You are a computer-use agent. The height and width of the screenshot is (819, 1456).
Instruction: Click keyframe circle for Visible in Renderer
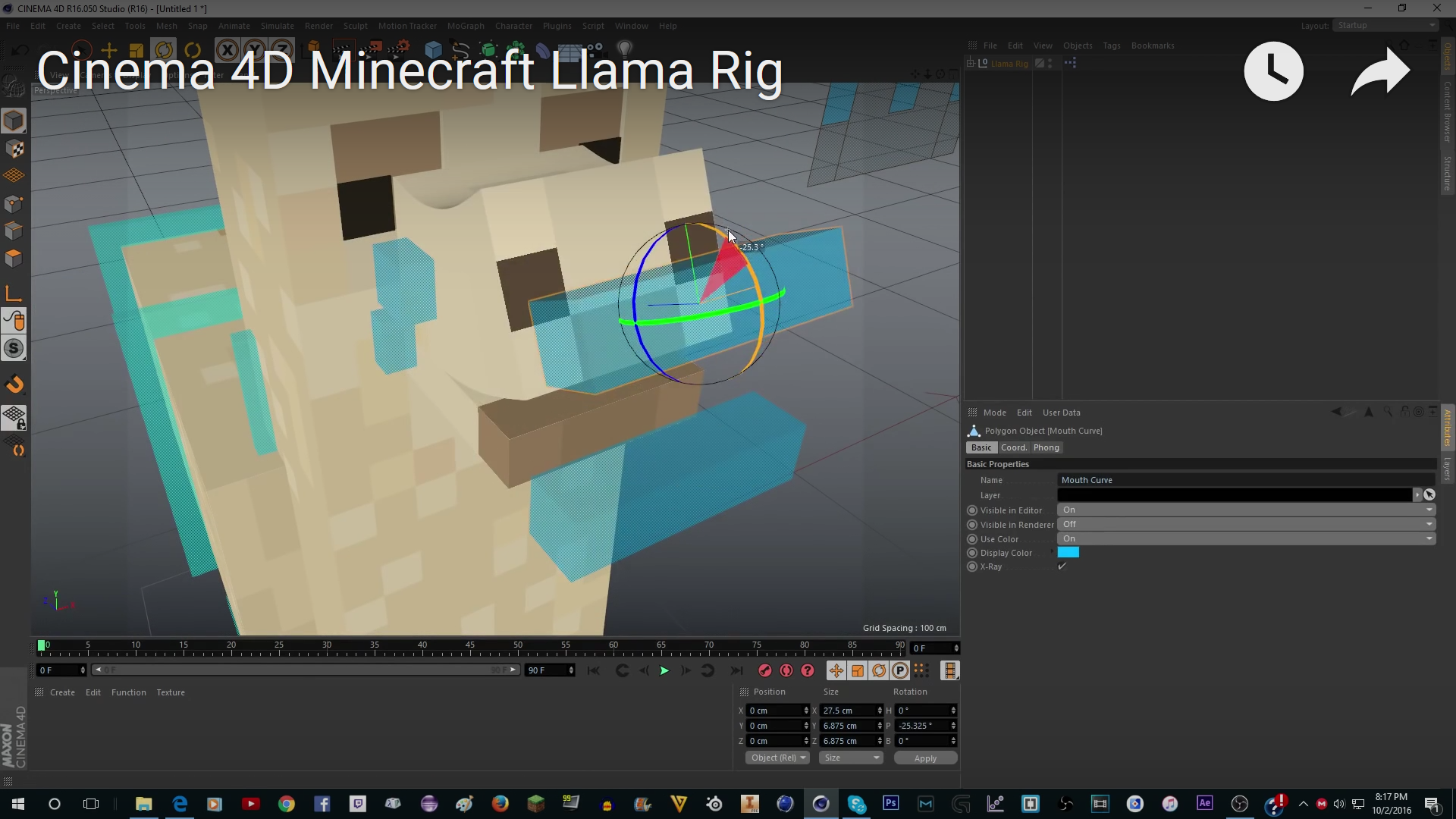tap(972, 525)
